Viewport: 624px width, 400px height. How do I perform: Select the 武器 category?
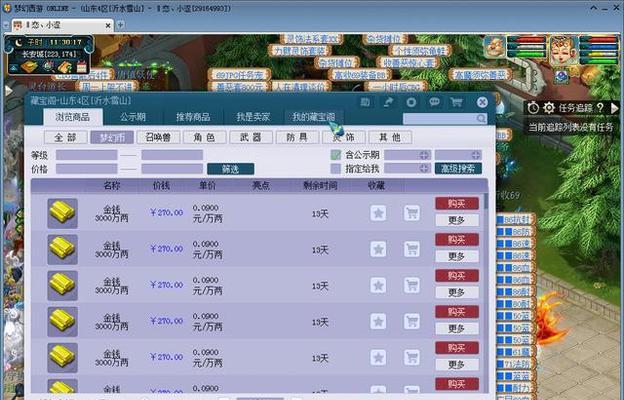pyautogui.click(x=251, y=137)
